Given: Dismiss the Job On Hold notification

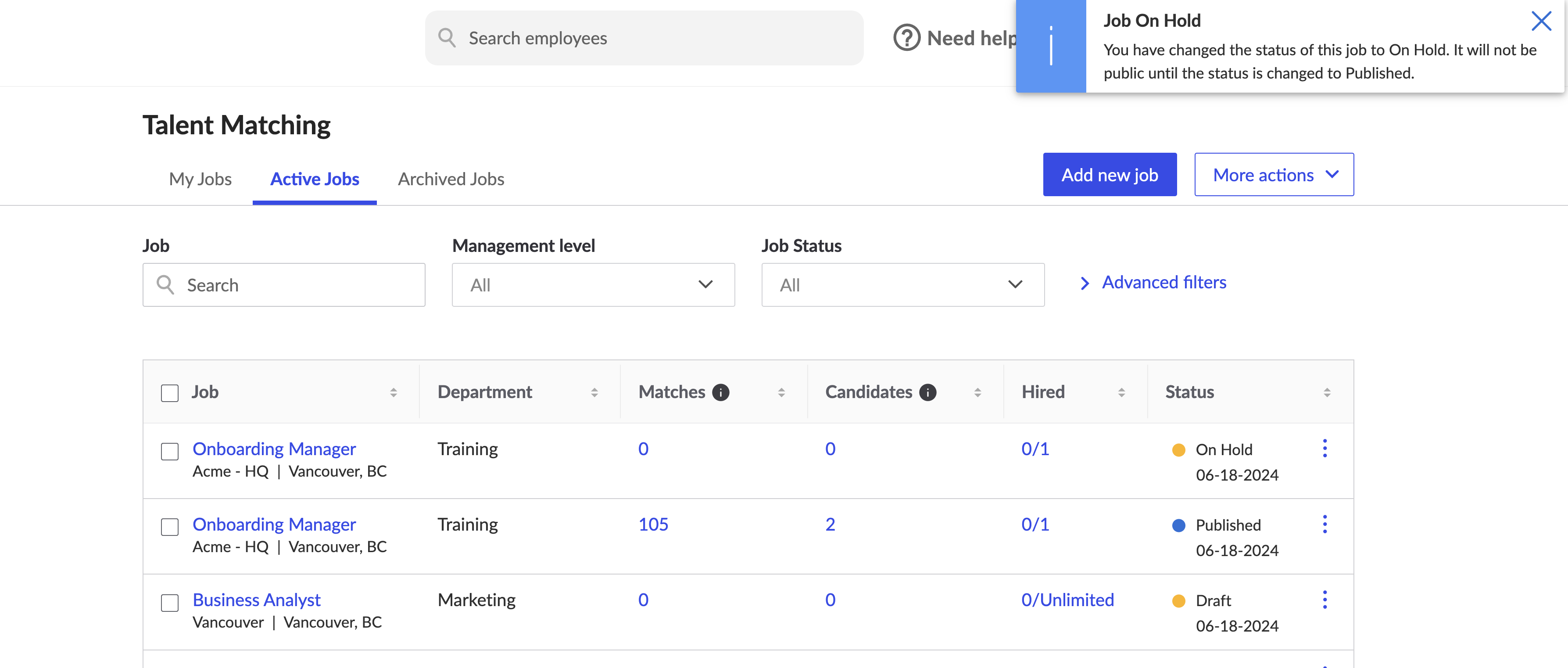Looking at the screenshot, I should tap(1541, 22).
